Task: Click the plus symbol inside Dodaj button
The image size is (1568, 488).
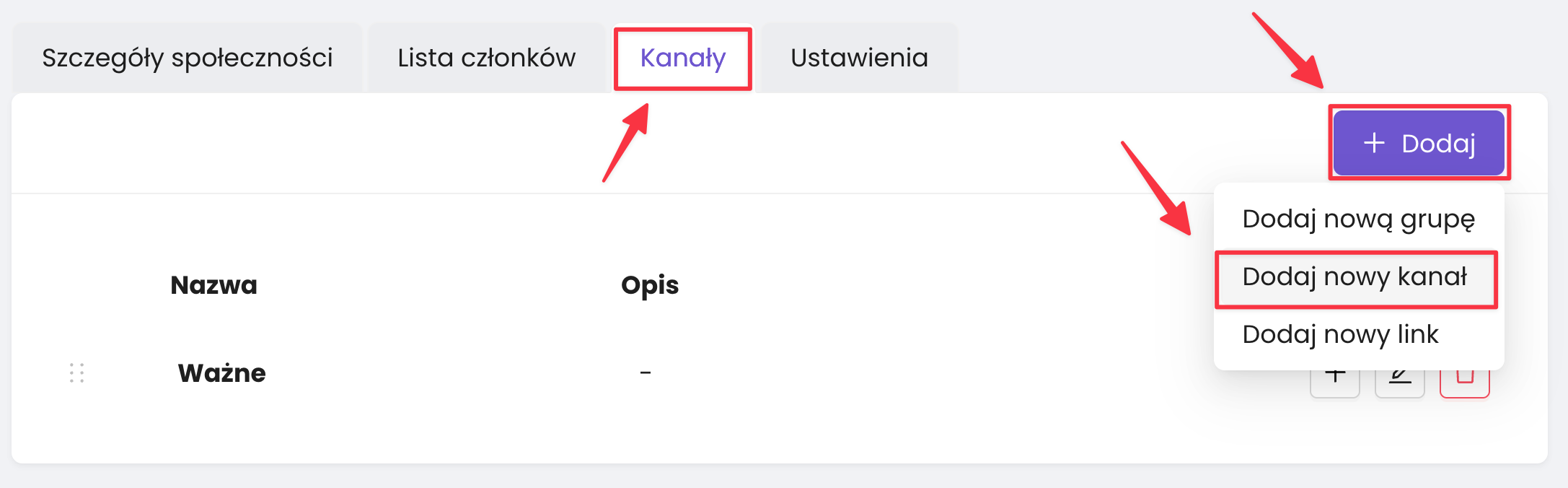Action: click(1374, 143)
